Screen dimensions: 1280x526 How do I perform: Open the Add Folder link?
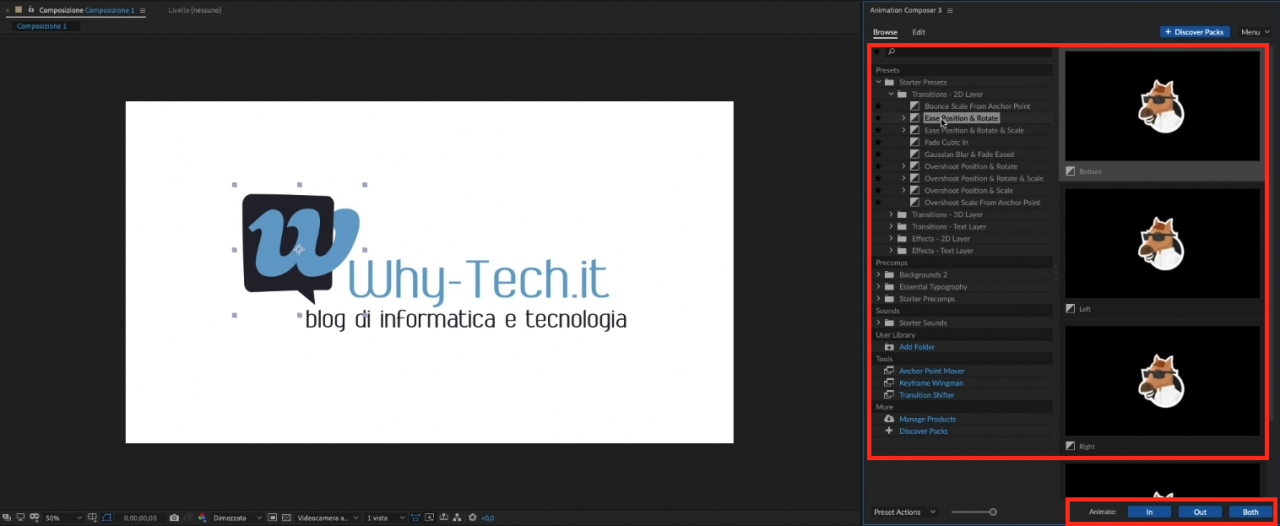pos(917,347)
